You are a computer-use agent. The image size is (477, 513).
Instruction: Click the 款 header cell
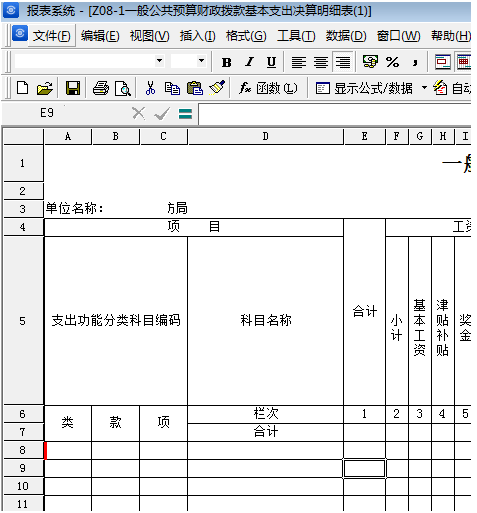(x=116, y=423)
